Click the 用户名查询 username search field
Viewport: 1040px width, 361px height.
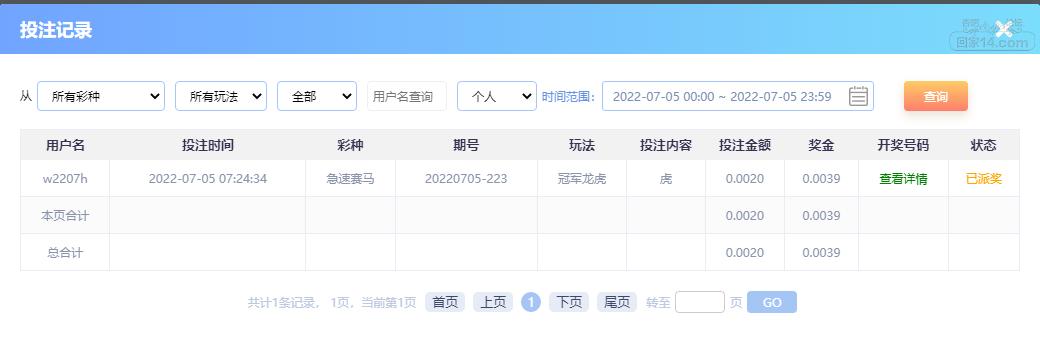(x=407, y=96)
